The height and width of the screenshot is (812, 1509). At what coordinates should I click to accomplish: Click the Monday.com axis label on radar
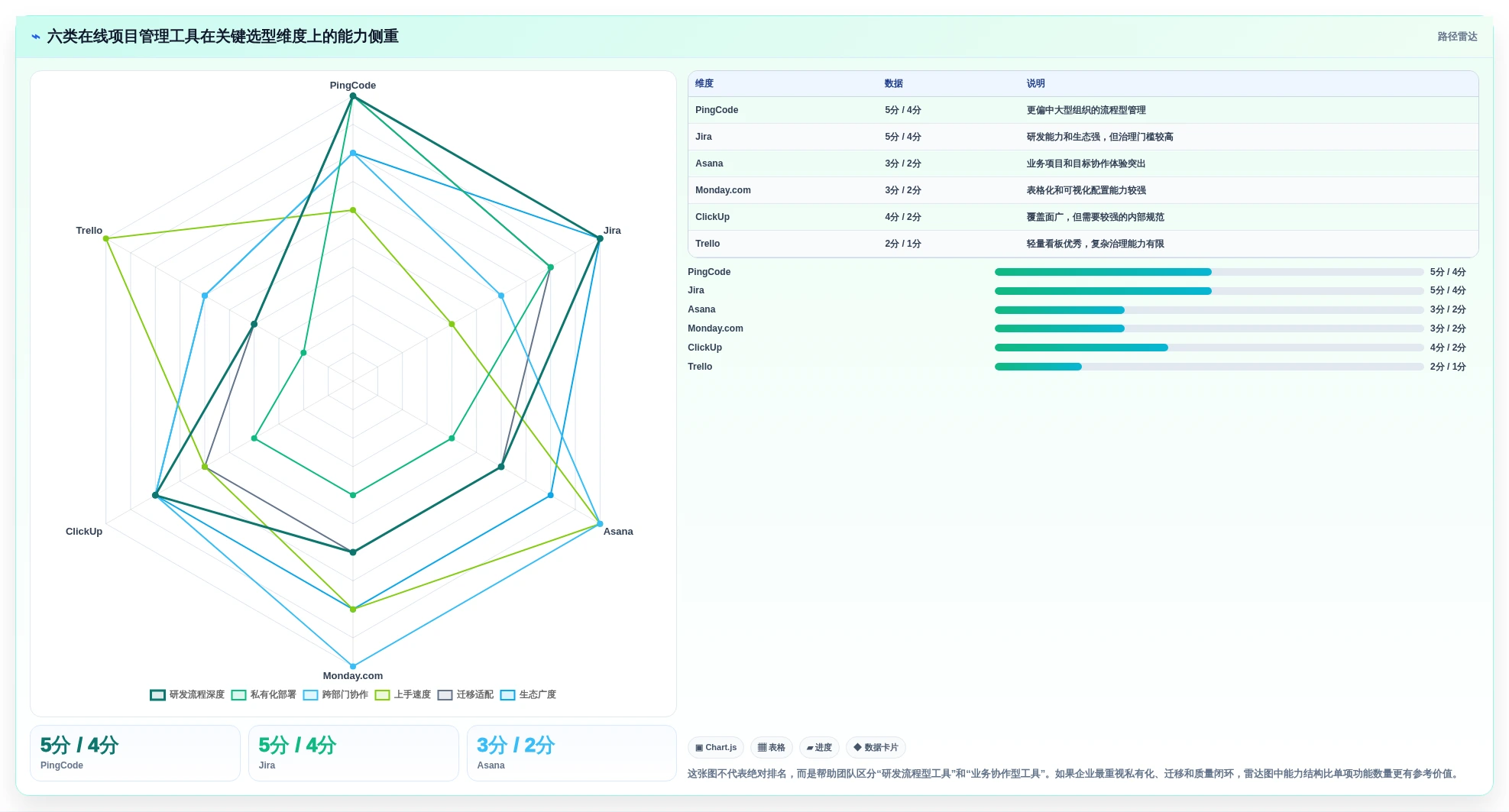353,676
